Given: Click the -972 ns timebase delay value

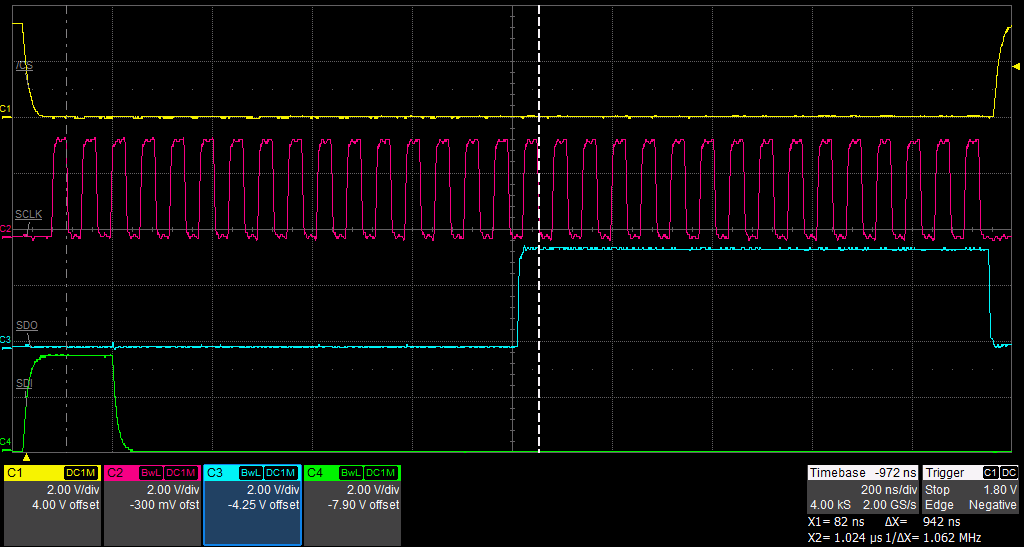Looking at the screenshot, I should click(x=893, y=473).
